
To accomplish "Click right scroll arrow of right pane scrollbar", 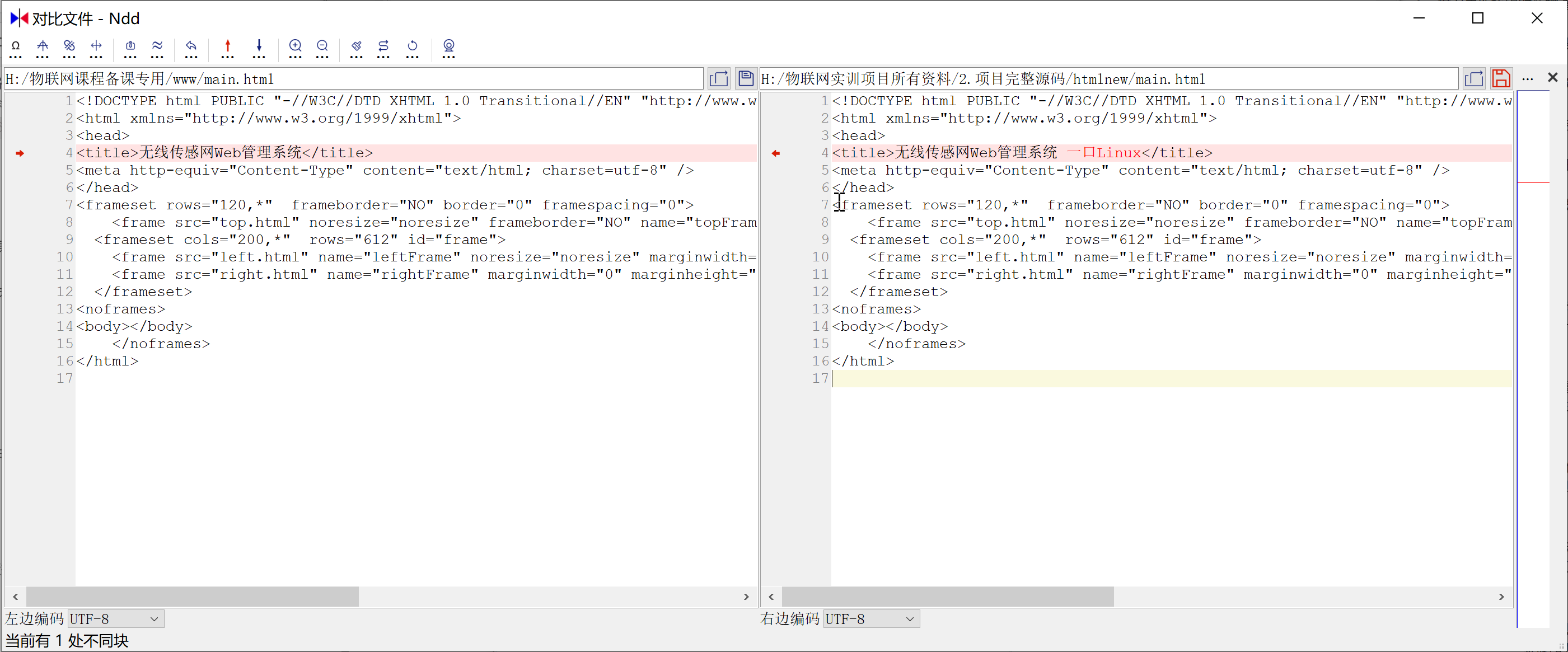I will coord(1501,597).
